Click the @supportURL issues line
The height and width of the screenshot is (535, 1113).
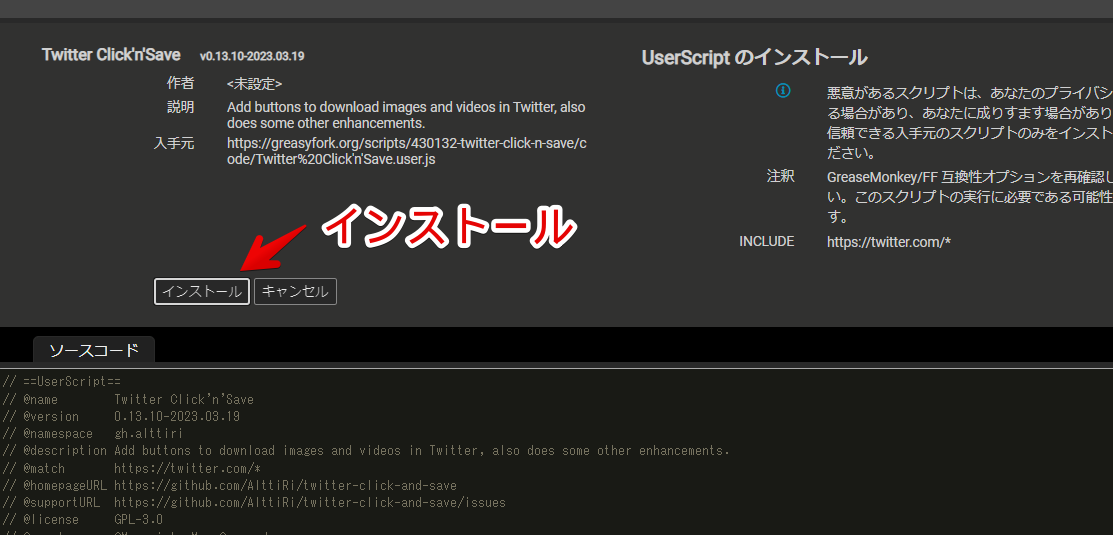pos(254,502)
